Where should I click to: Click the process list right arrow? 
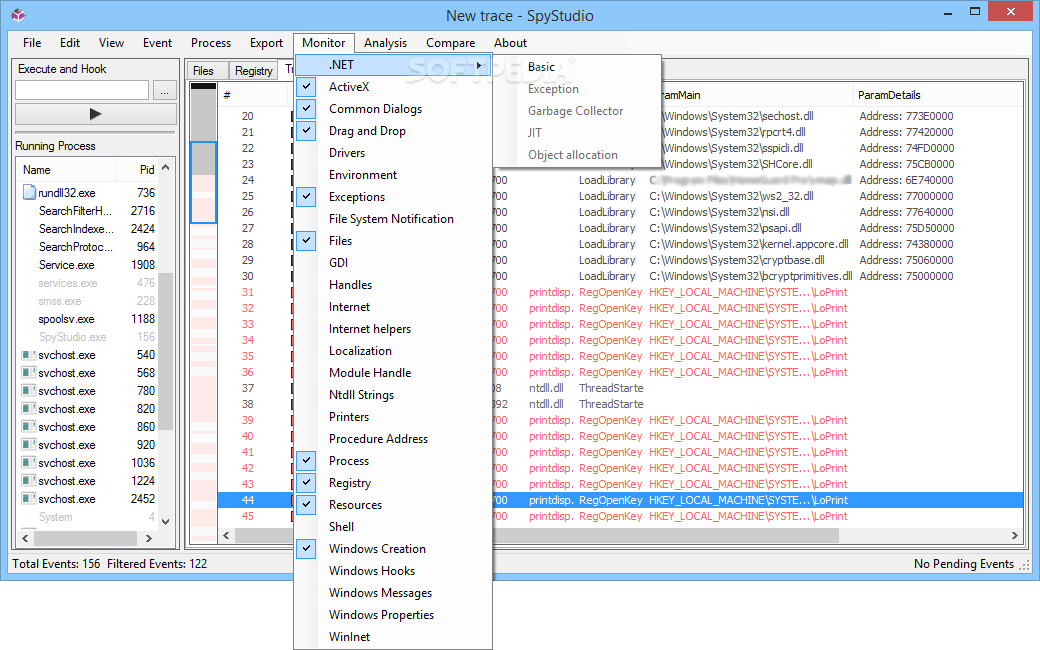click(149, 538)
